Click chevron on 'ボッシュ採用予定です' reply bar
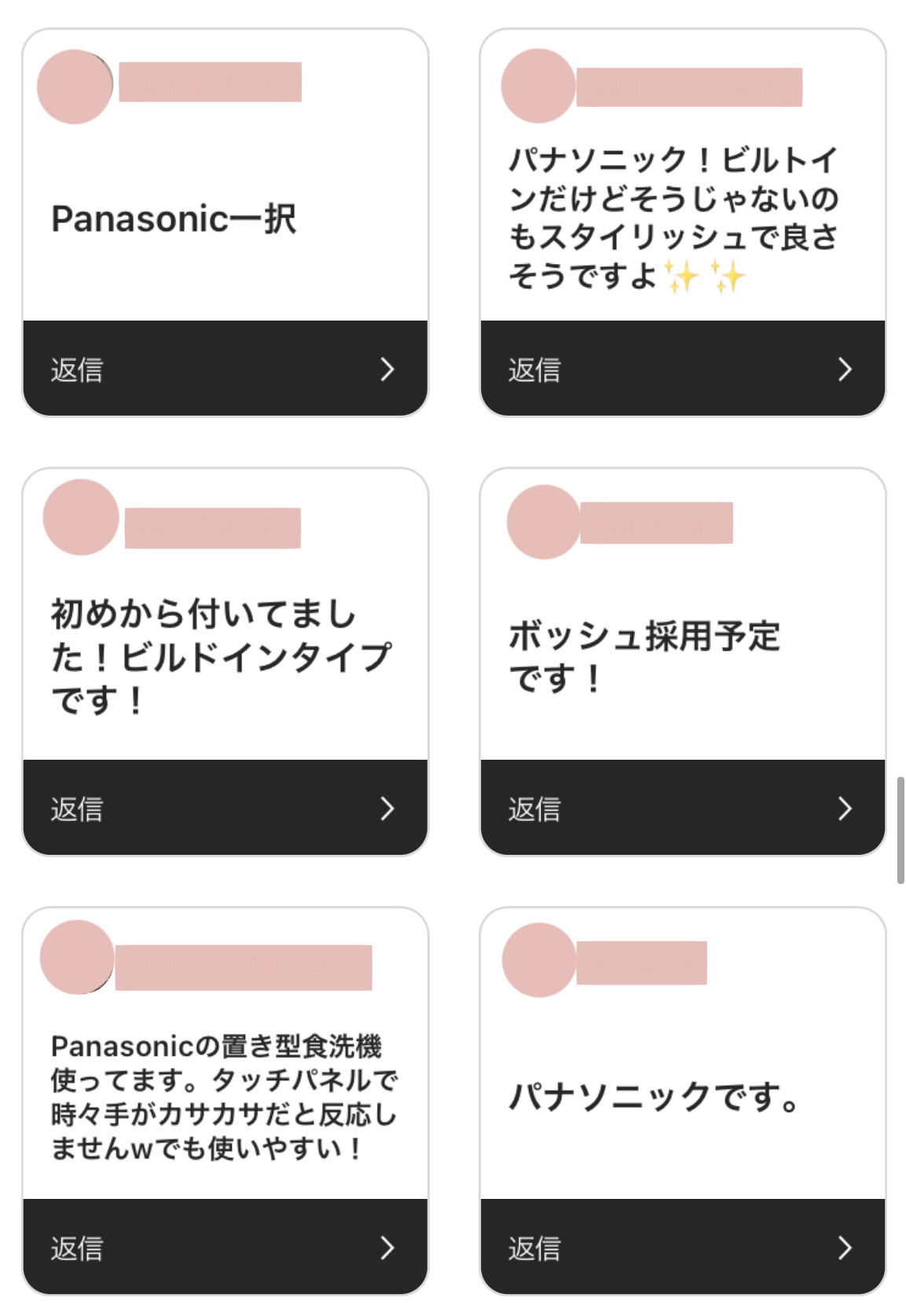This screenshot has height=1316, width=906. pyautogui.click(x=844, y=808)
